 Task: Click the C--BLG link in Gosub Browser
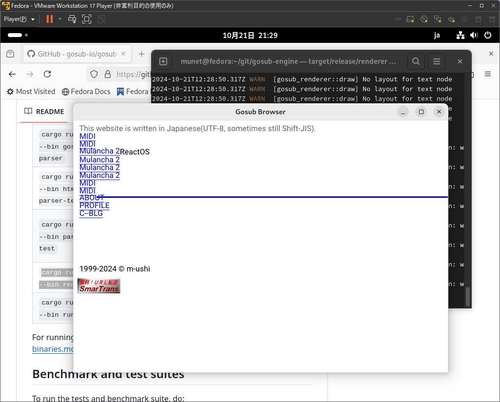click(x=91, y=213)
